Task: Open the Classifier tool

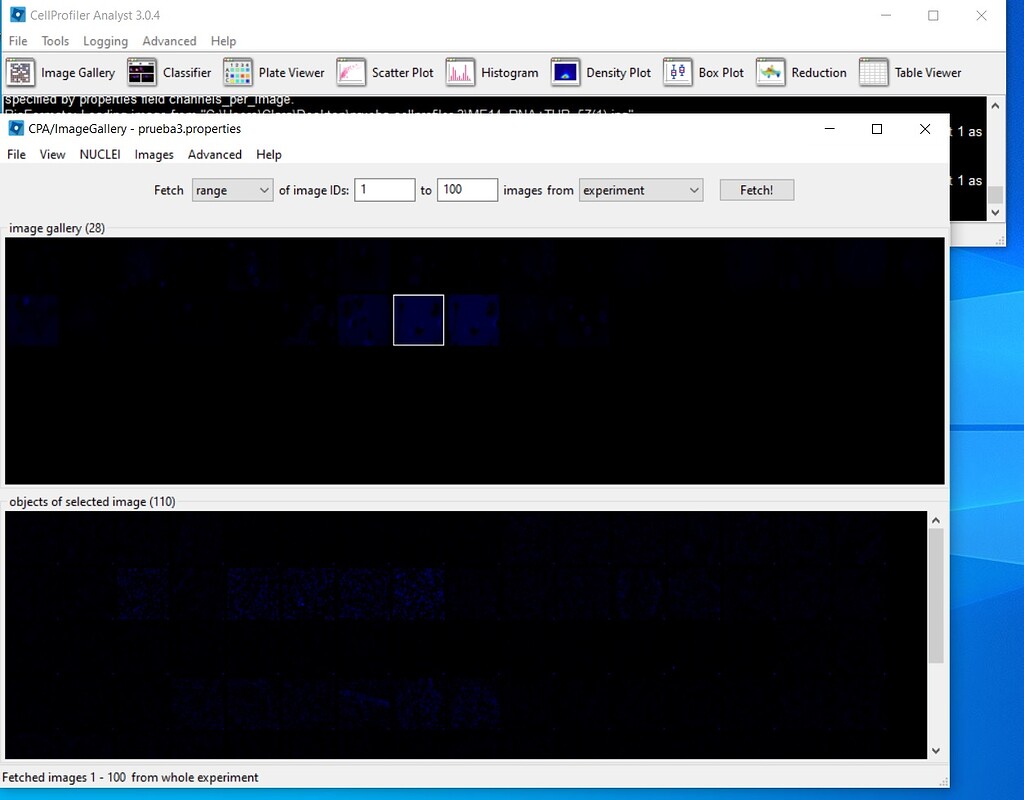Action: coord(176,72)
